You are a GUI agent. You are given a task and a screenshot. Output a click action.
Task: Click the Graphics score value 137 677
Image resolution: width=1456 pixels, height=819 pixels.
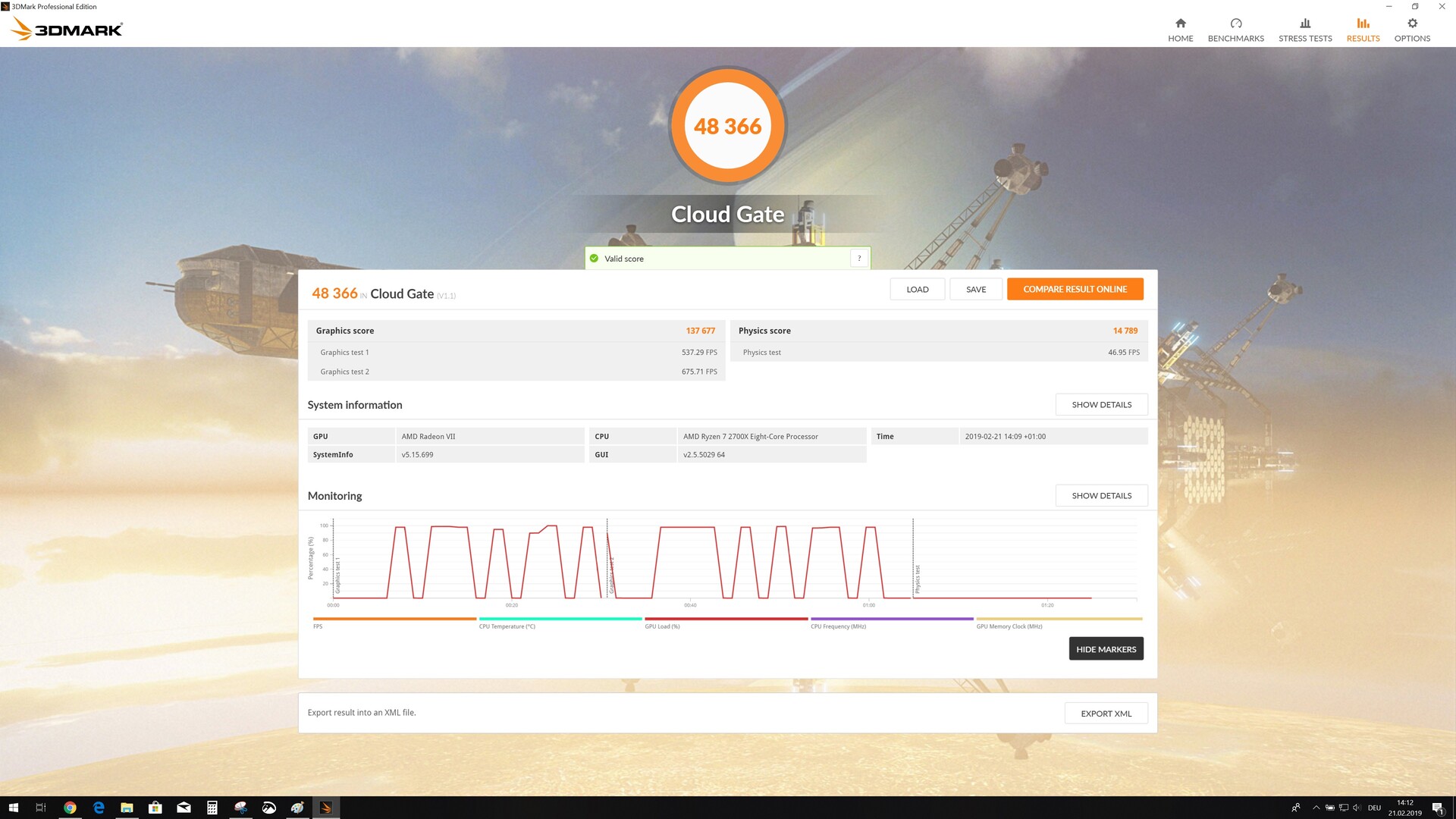(x=700, y=331)
